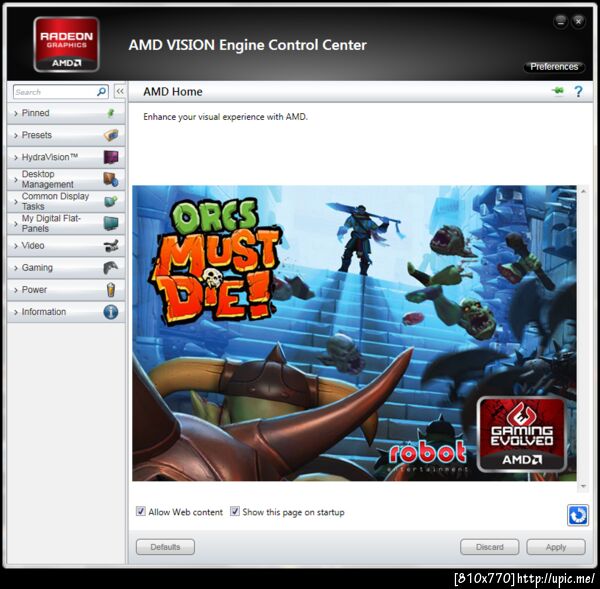Collapse the sidebar with double-chevron button

[x=120, y=91]
